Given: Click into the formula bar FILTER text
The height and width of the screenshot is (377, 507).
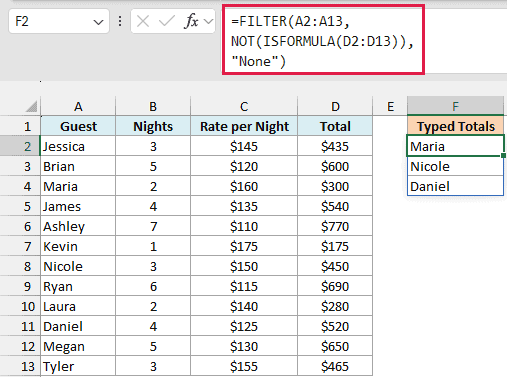Looking at the screenshot, I should [x=323, y=40].
